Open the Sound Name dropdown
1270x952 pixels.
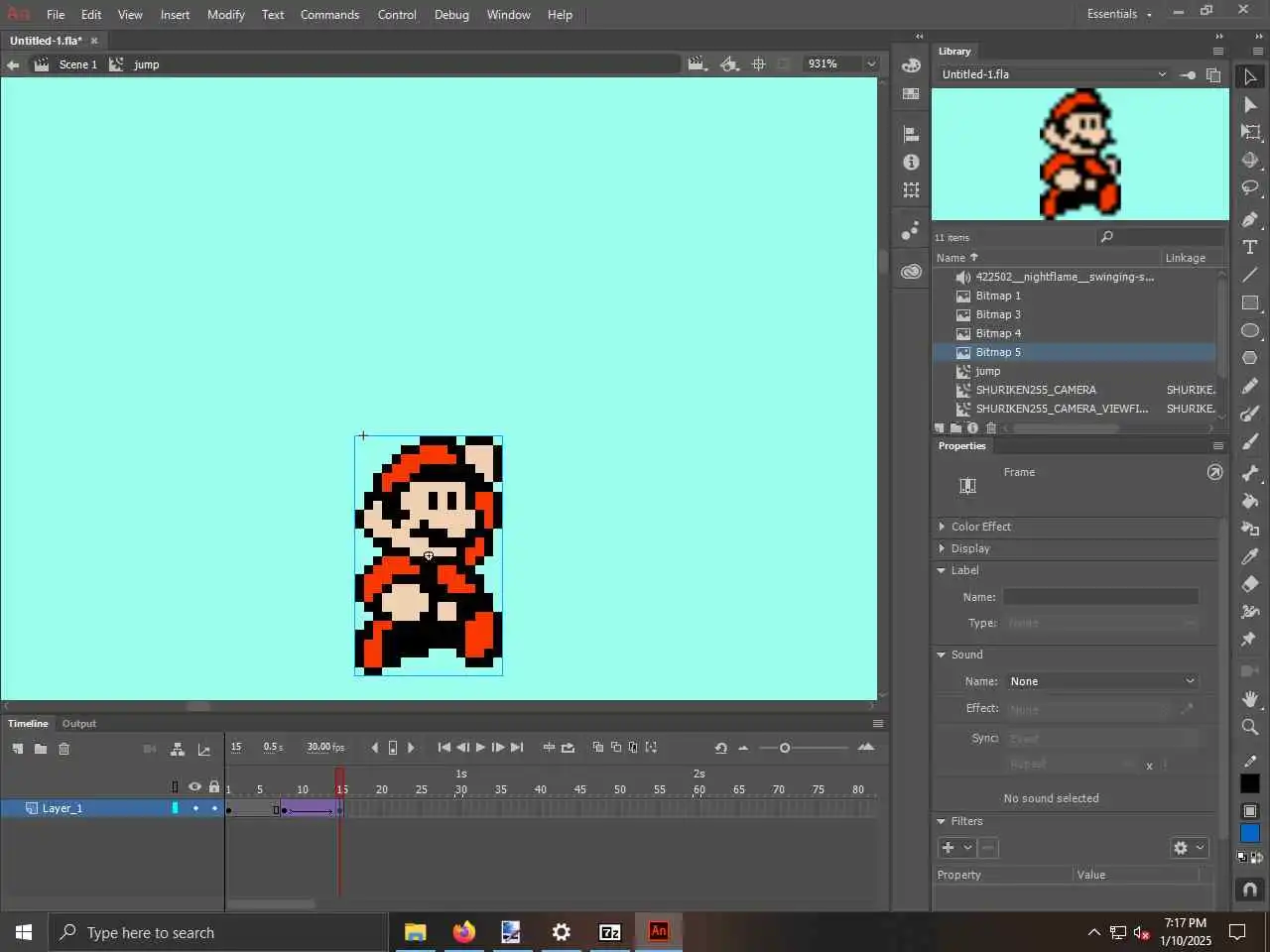pos(1101,681)
